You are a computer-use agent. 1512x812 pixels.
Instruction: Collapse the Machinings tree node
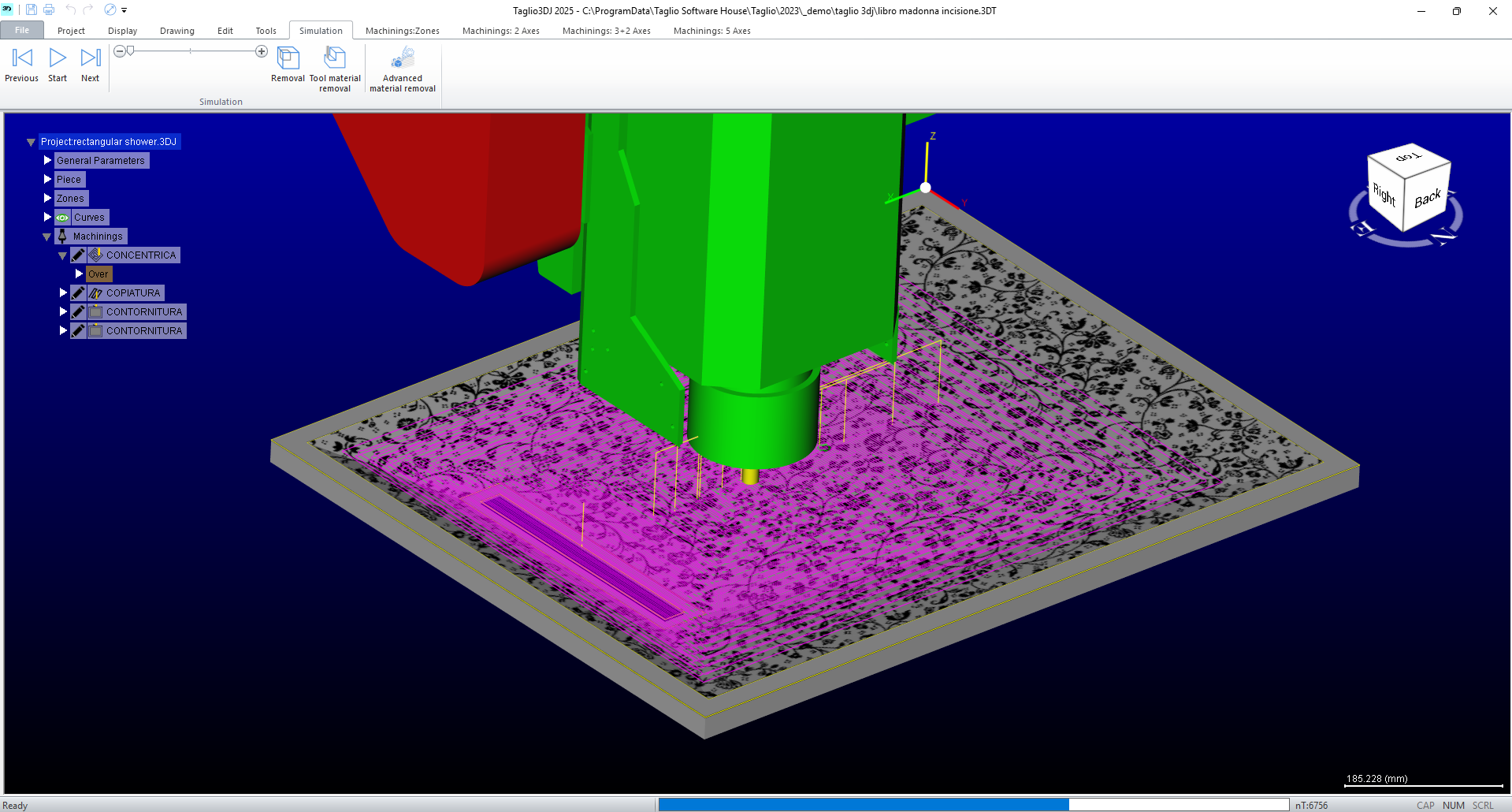[x=47, y=237]
